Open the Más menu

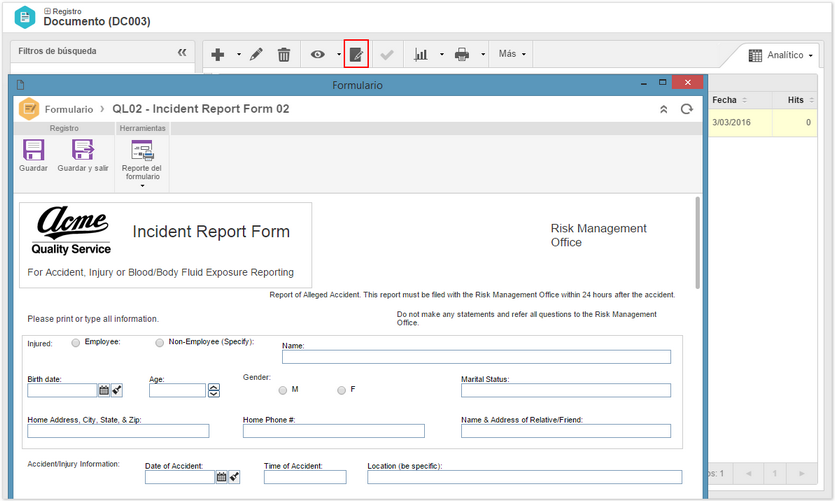pyautogui.click(x=512, y=54)
